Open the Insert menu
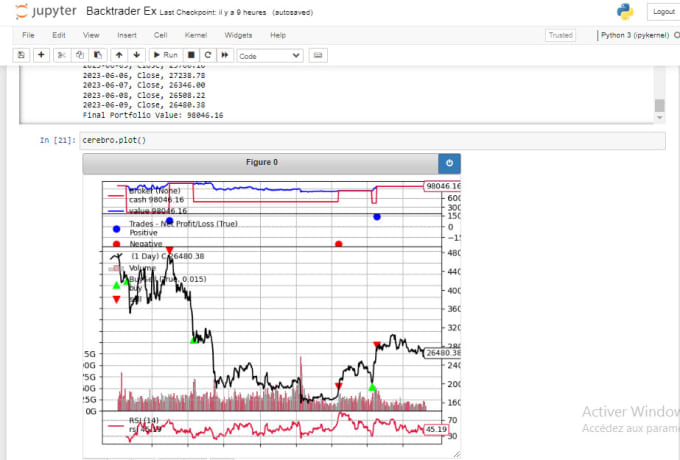Screen dimensions: 680x460 tap(127, 35)
